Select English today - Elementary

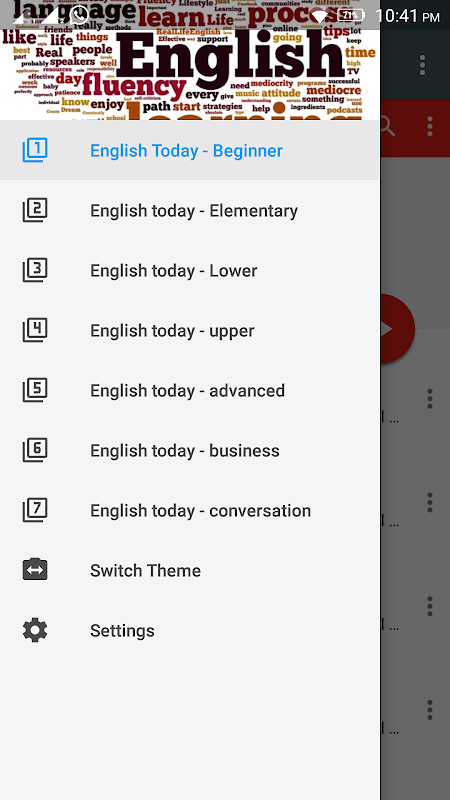(189, 210)
